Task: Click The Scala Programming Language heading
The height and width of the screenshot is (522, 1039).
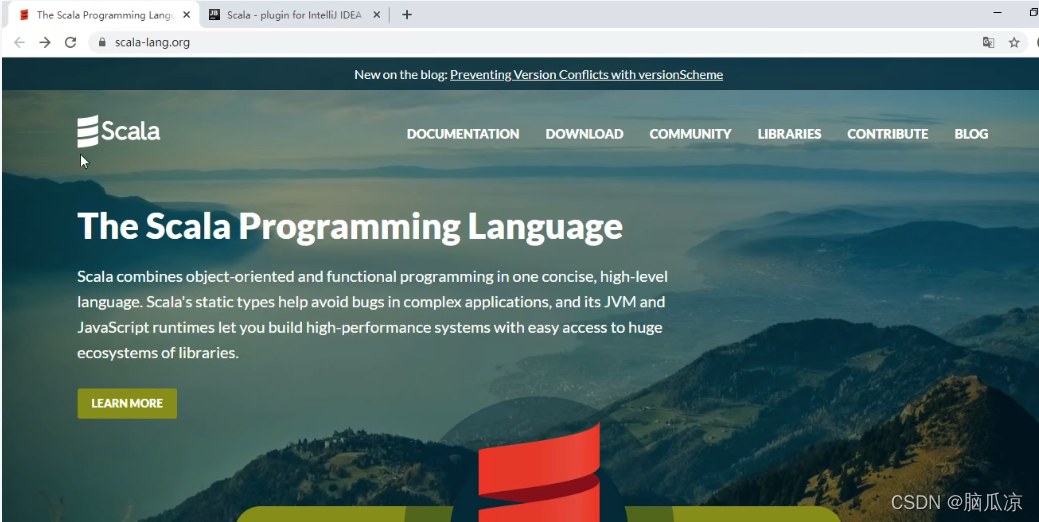Action: pyautogui.click(x=350, y=227)
